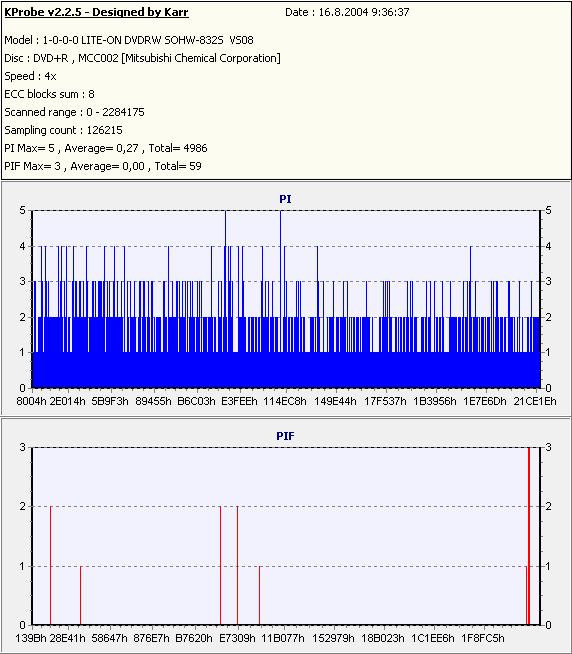Click the 1C1EE6h label on PIF axis
The width and height of the screenshot is (572, 654).
tap(433, 638)
